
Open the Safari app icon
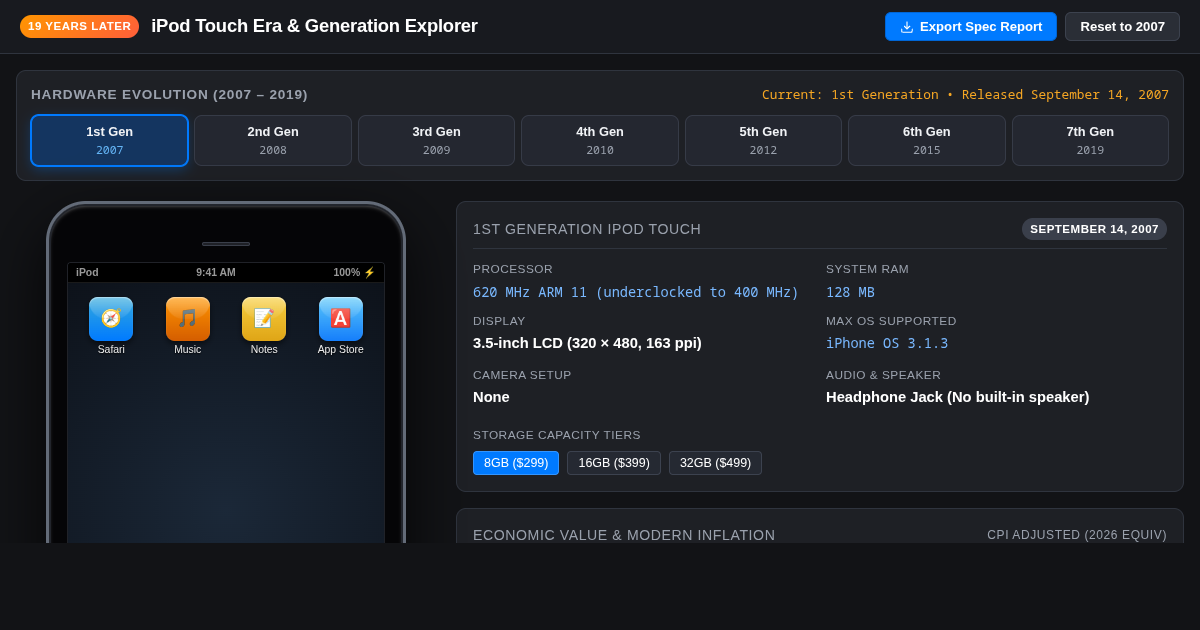(111, 319)
